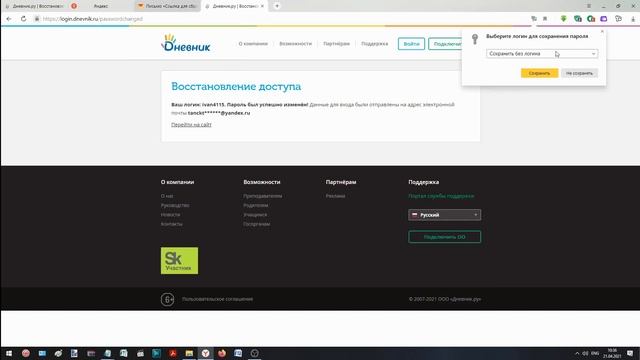Switch to the first Dnevnik.ru tab
This screenshot has height=360, width=640.
click(35, 6)
